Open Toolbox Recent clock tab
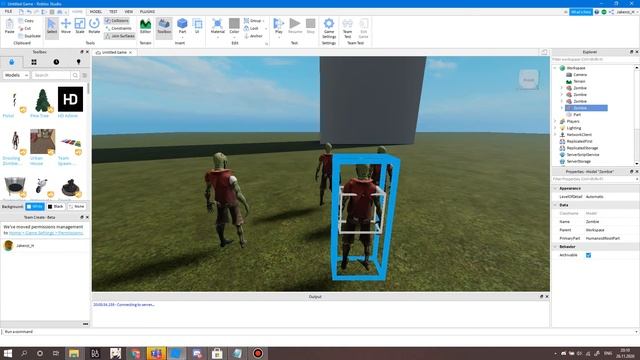The width and height of the screenshot is (640, 360). tap(56, 62)
